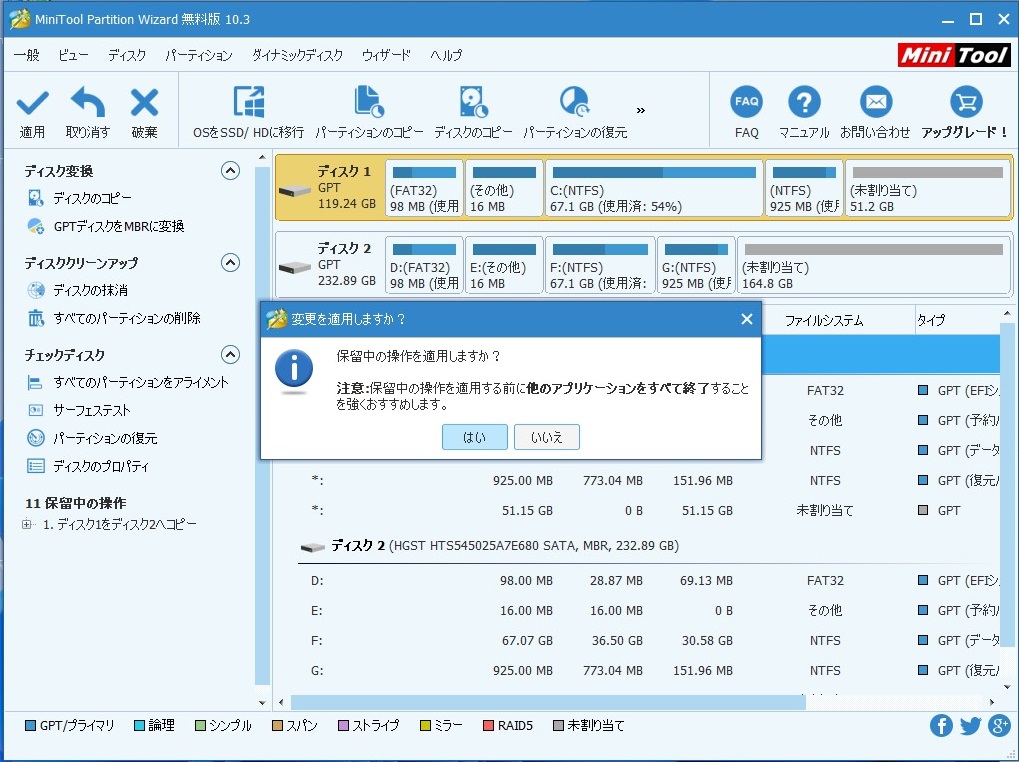Image resolution: width=1019 pixels, height=762 pixels.
Task: Click the 取り消す (Undo) arrow icon
Action: tap(88, 103)
